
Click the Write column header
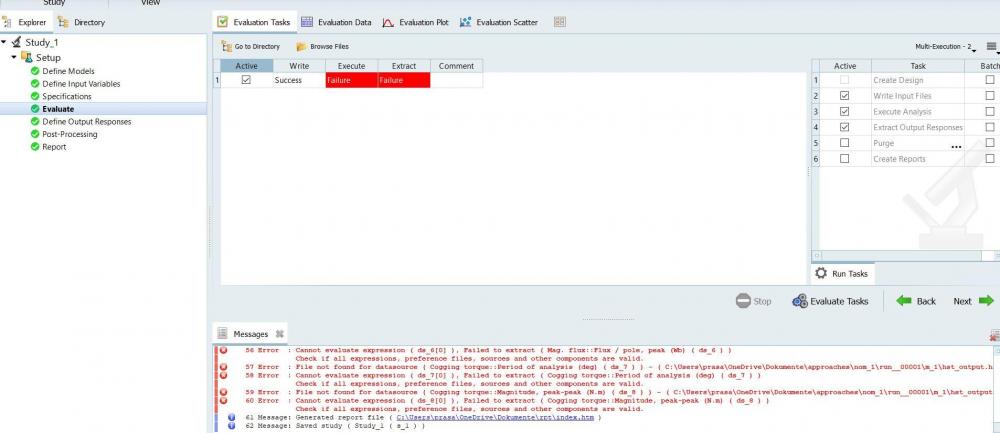point(299,66)
